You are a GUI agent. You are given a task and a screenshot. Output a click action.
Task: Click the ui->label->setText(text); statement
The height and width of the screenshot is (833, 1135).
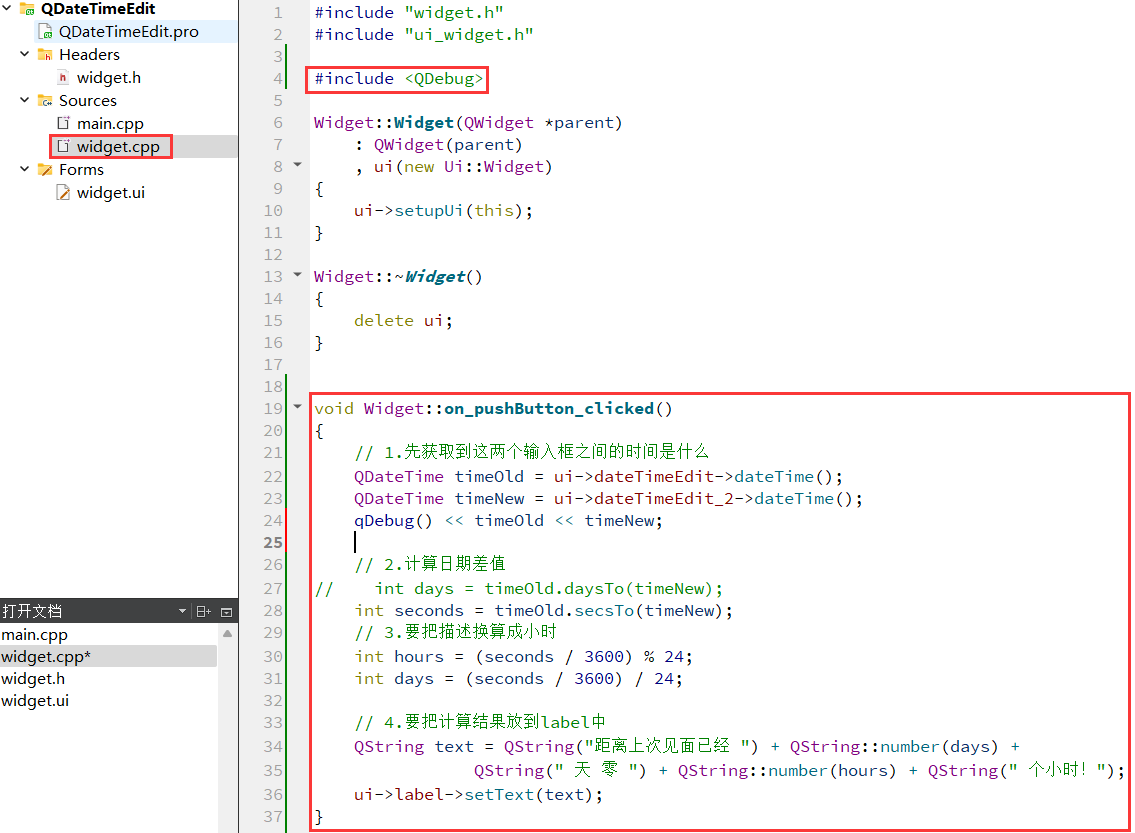pos(478,795)
